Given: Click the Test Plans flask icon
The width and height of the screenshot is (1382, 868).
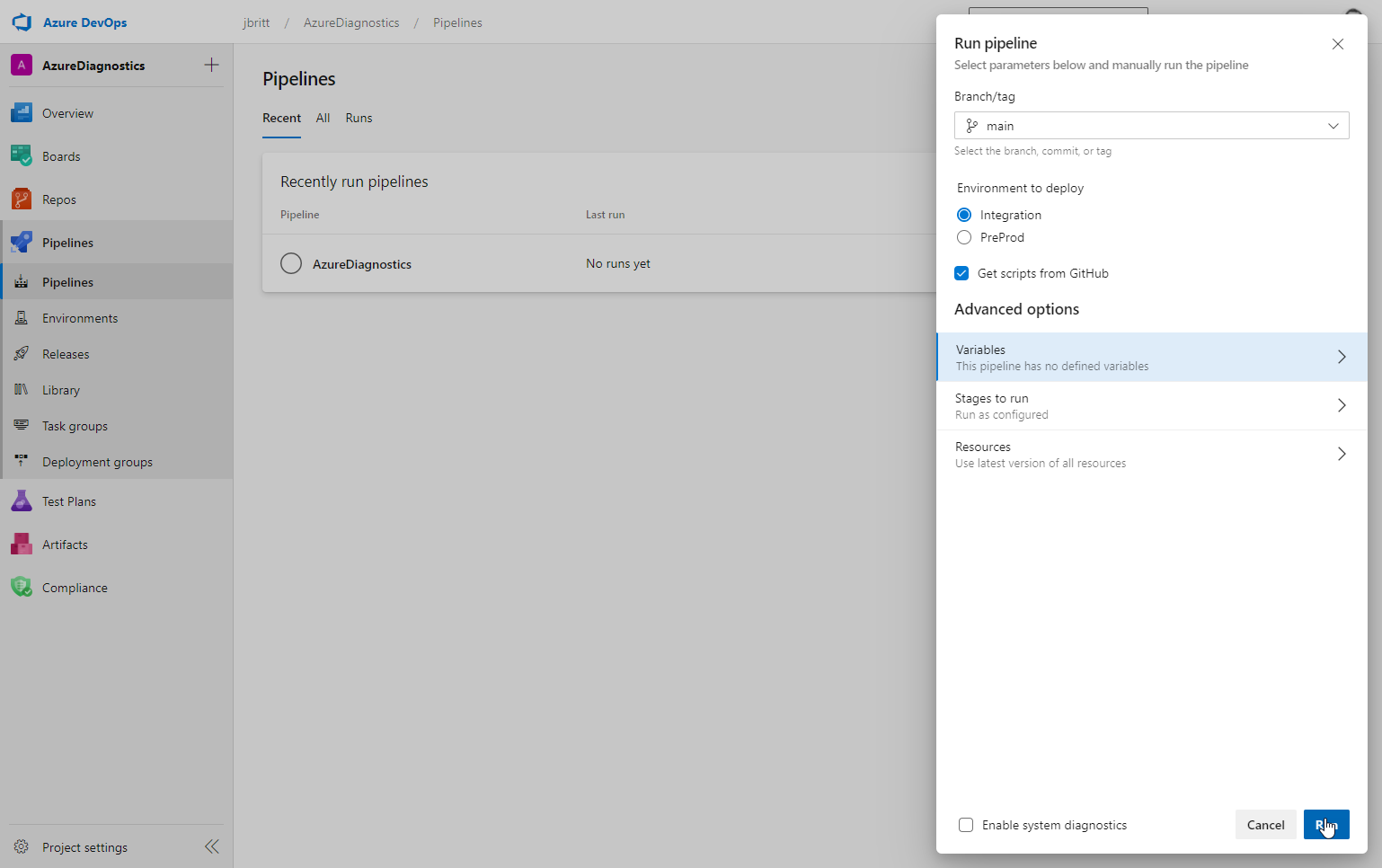Looking at the screenshot, I should tap(22, 501).
